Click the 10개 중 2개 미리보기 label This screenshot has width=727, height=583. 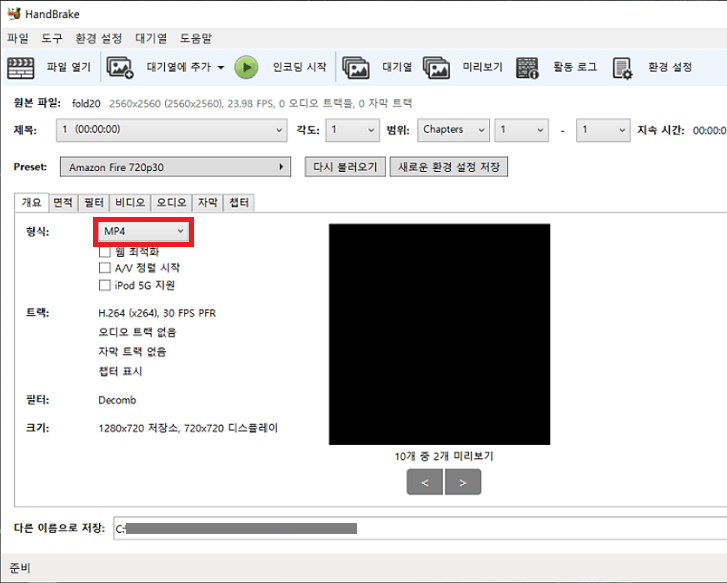pos(444,456)
